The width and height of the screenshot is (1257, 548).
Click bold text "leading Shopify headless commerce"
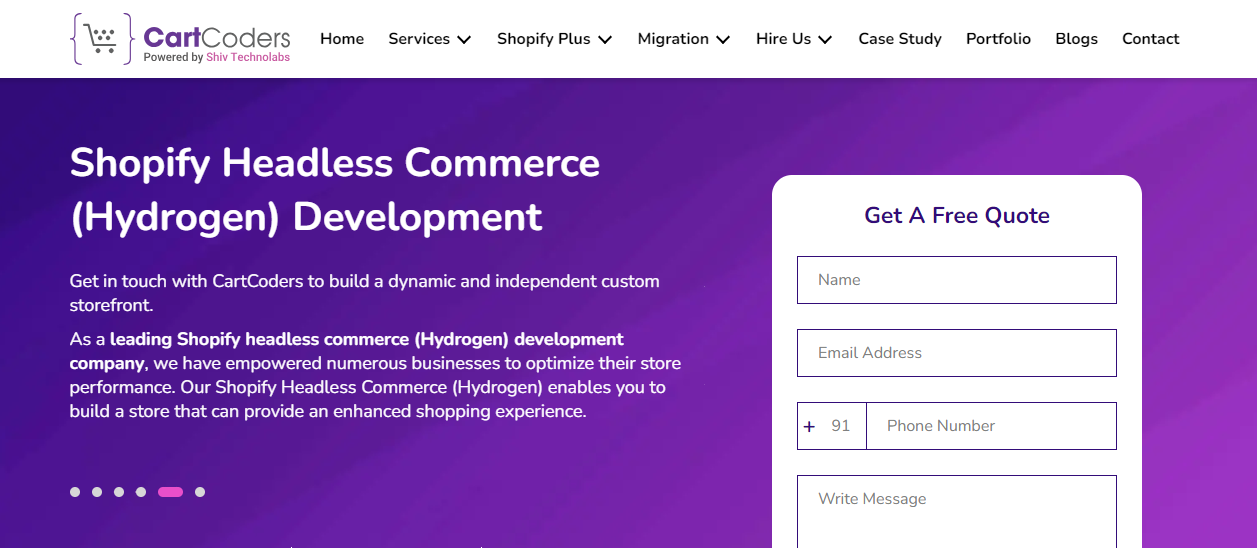(x=259, y=339)
